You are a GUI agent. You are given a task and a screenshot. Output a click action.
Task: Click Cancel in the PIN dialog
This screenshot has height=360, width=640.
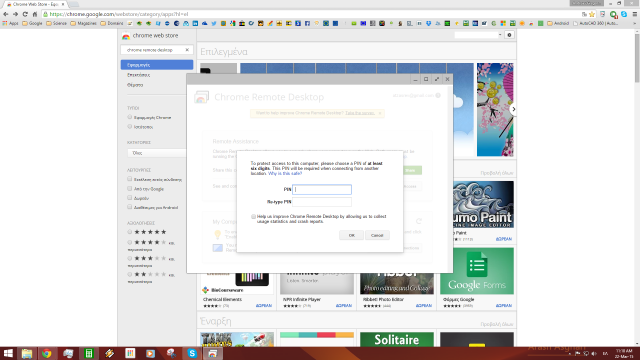pyautogui.click(x=377, y=236)
